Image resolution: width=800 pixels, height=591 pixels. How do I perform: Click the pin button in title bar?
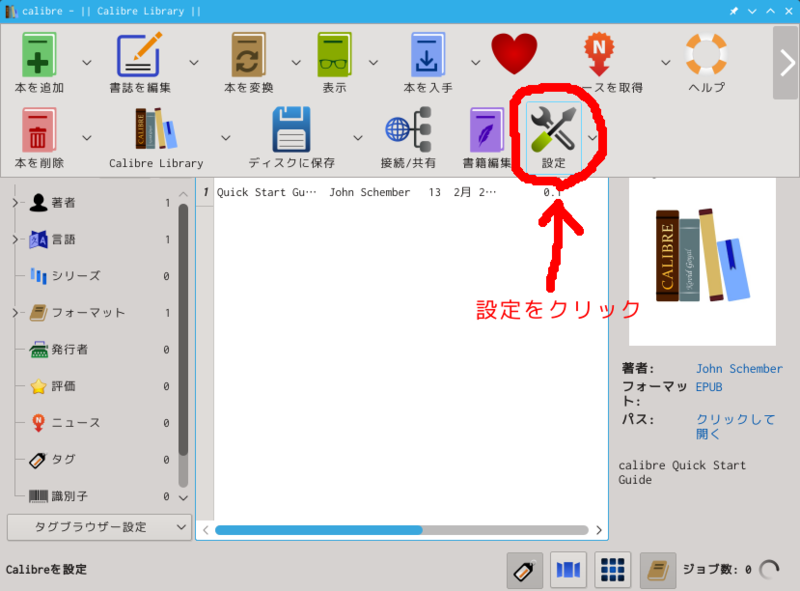pyautogui.click(x=734, y=11)
